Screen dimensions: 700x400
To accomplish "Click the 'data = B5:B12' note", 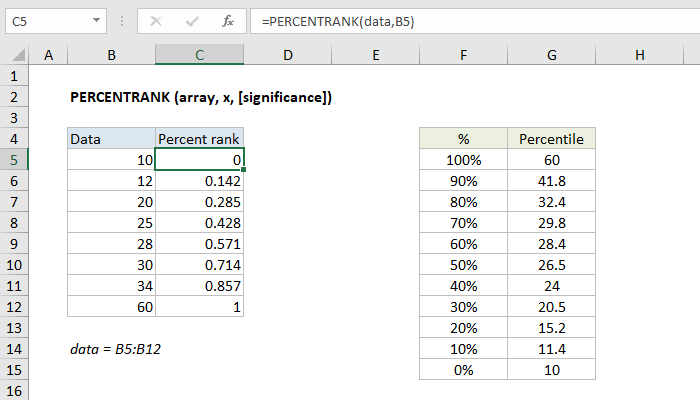I will [115, 349].
